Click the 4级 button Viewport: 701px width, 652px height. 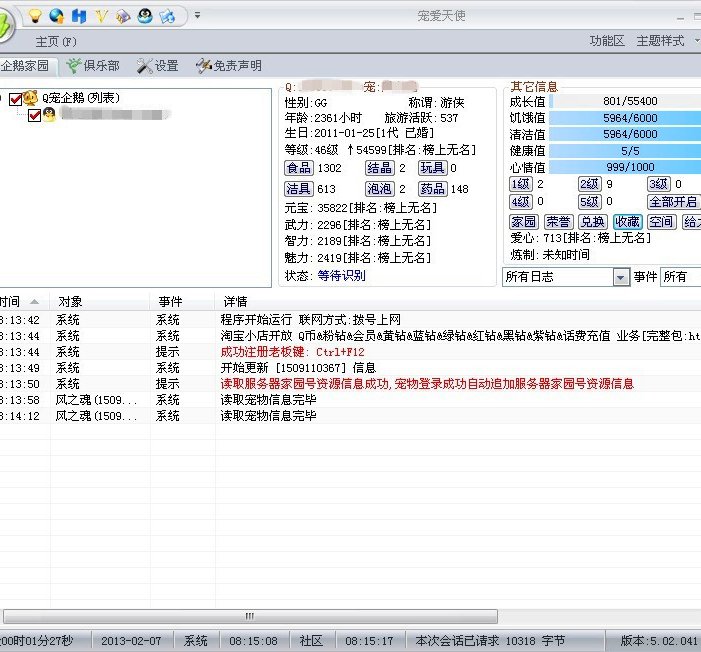521,202
